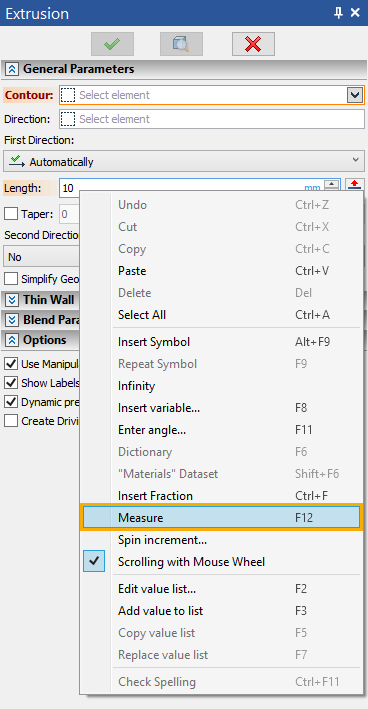The image size is (368, 709).
Task: Click the red arrow icon beside Length
Action: [355, 184]
